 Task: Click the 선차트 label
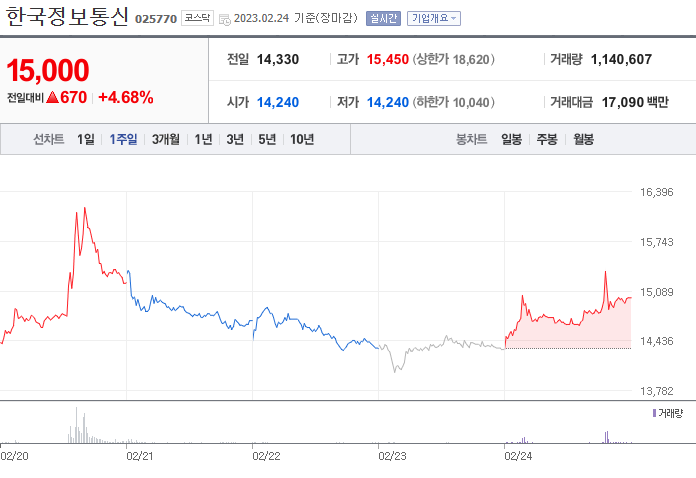pos(49,139)
